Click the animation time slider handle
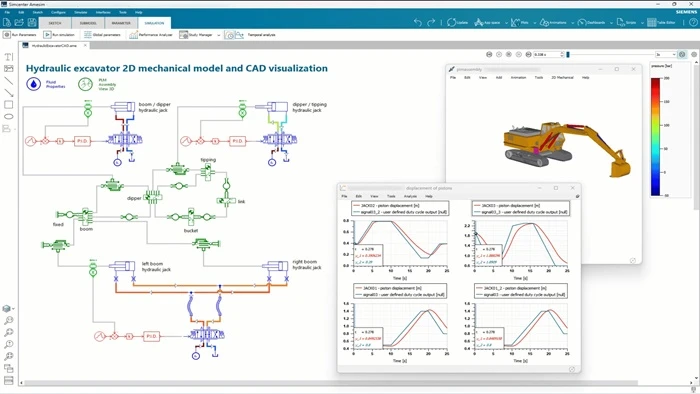 (x=568, y=54)
